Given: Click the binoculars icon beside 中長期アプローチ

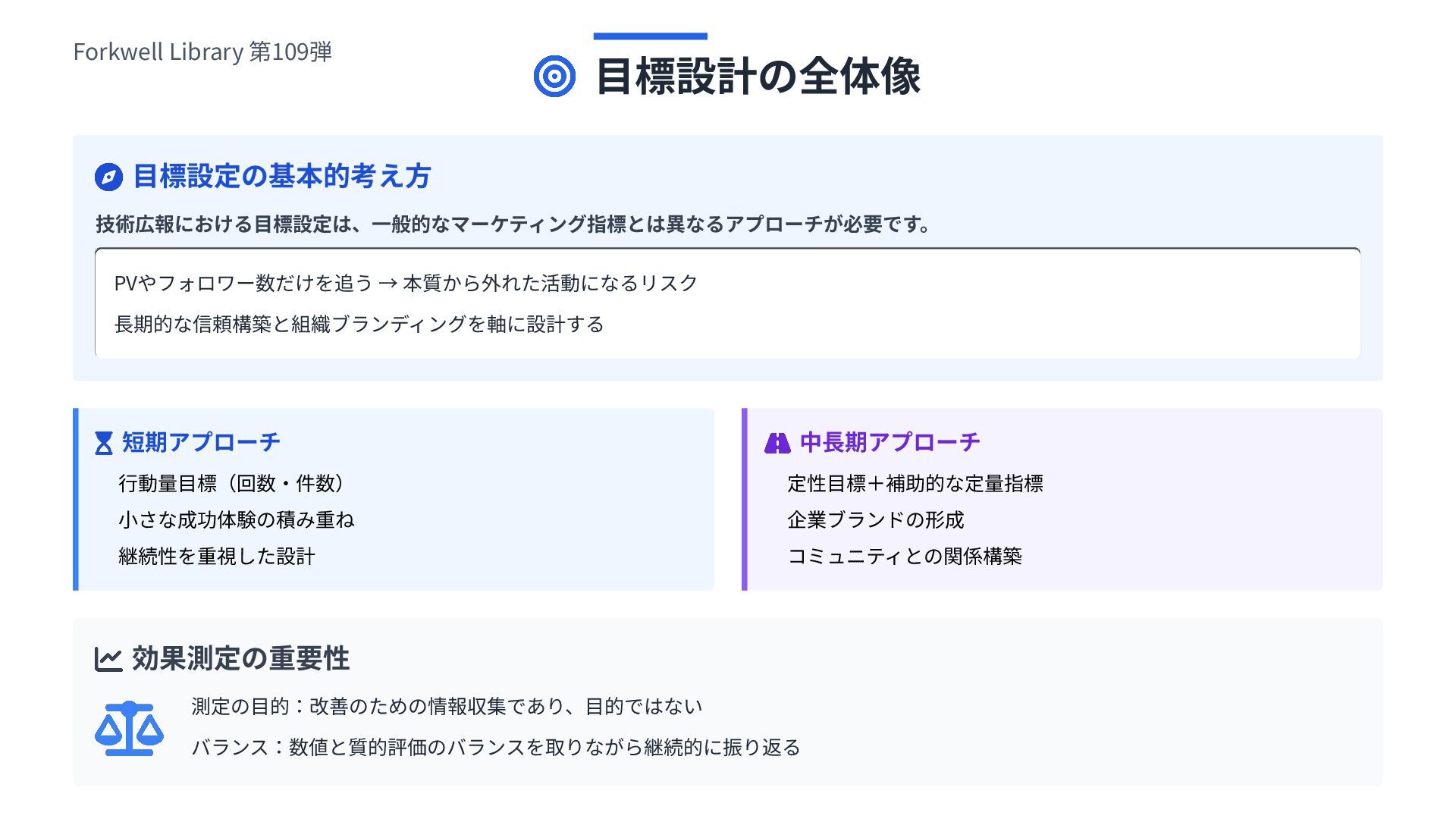Looking at the screenshot, I should click(777, 443).
